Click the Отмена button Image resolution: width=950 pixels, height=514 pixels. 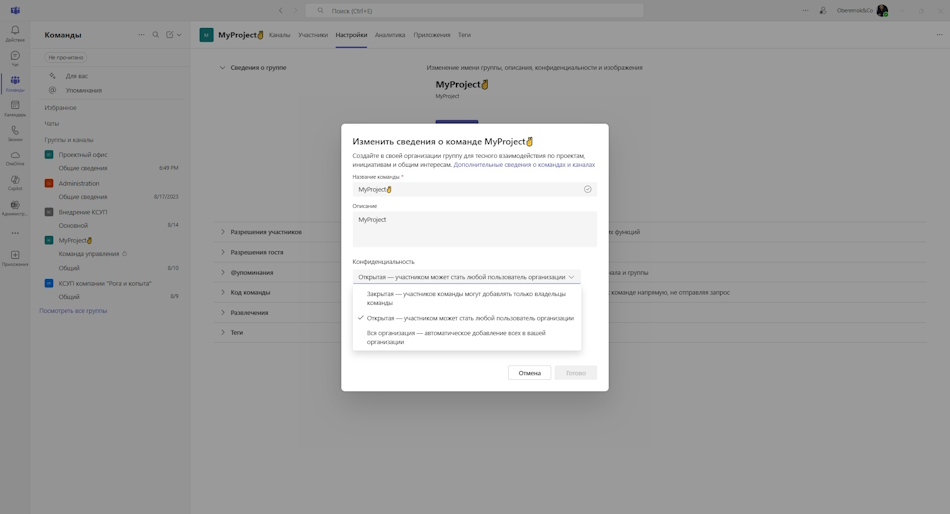tap(530, 373)
